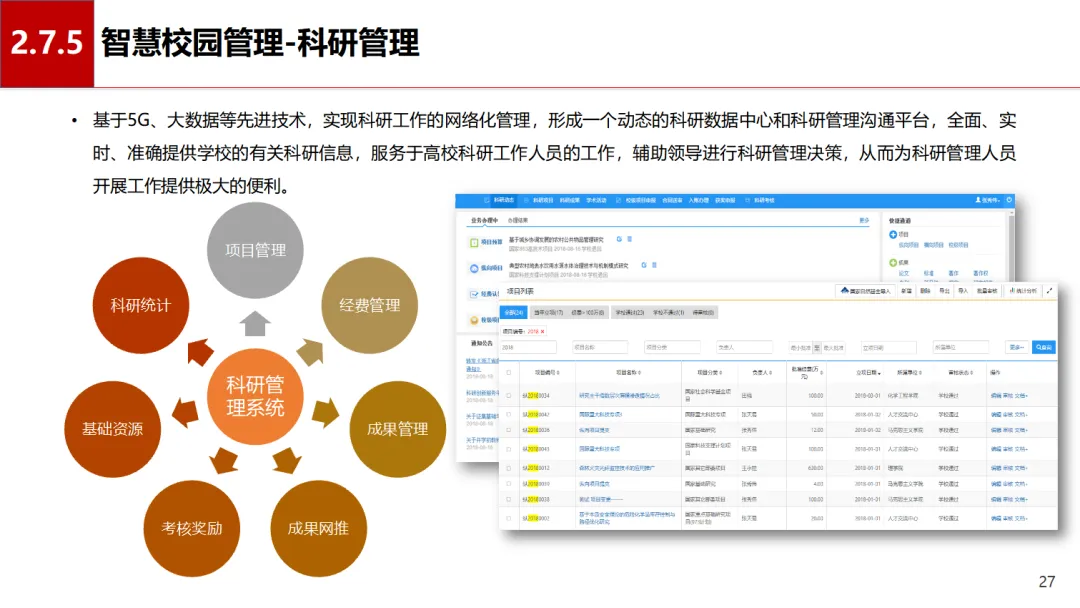Click the central 科研管理系统 circle
The height and width of the screenshot is (608, 1080).
tap(255, 397)
